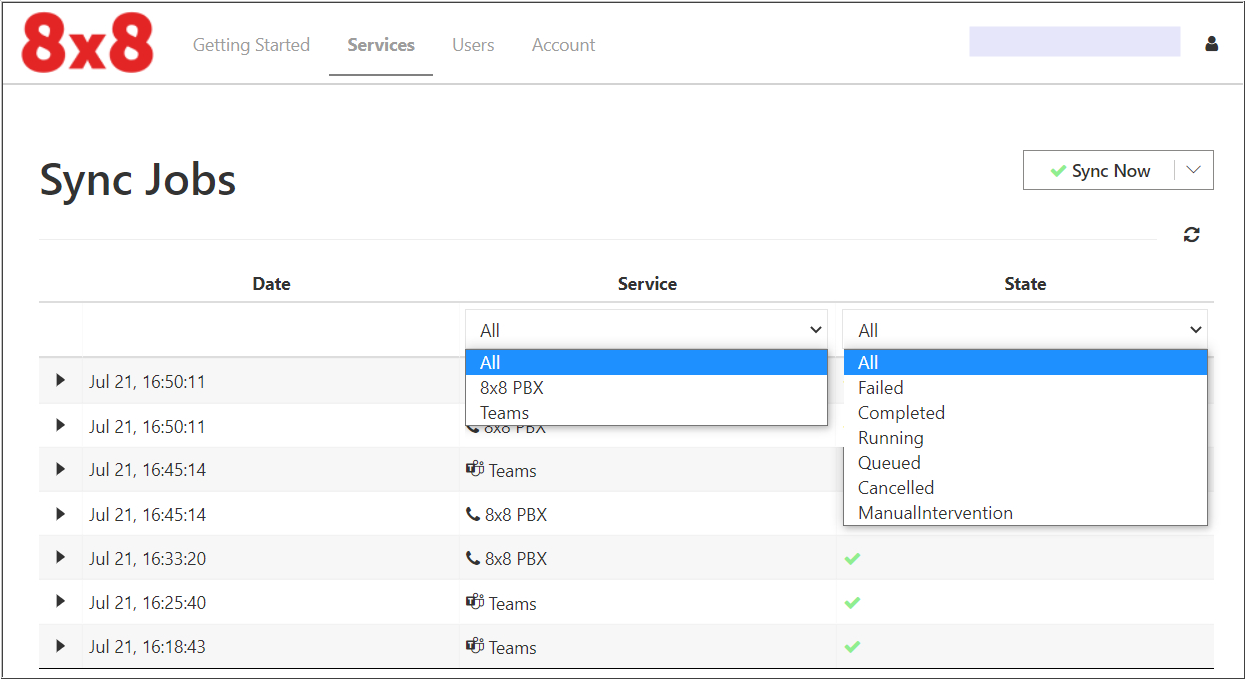1245x679 pixels.
Task: Expand the Jul 21, 16:18:43 job row
Action: coord(60,646)
